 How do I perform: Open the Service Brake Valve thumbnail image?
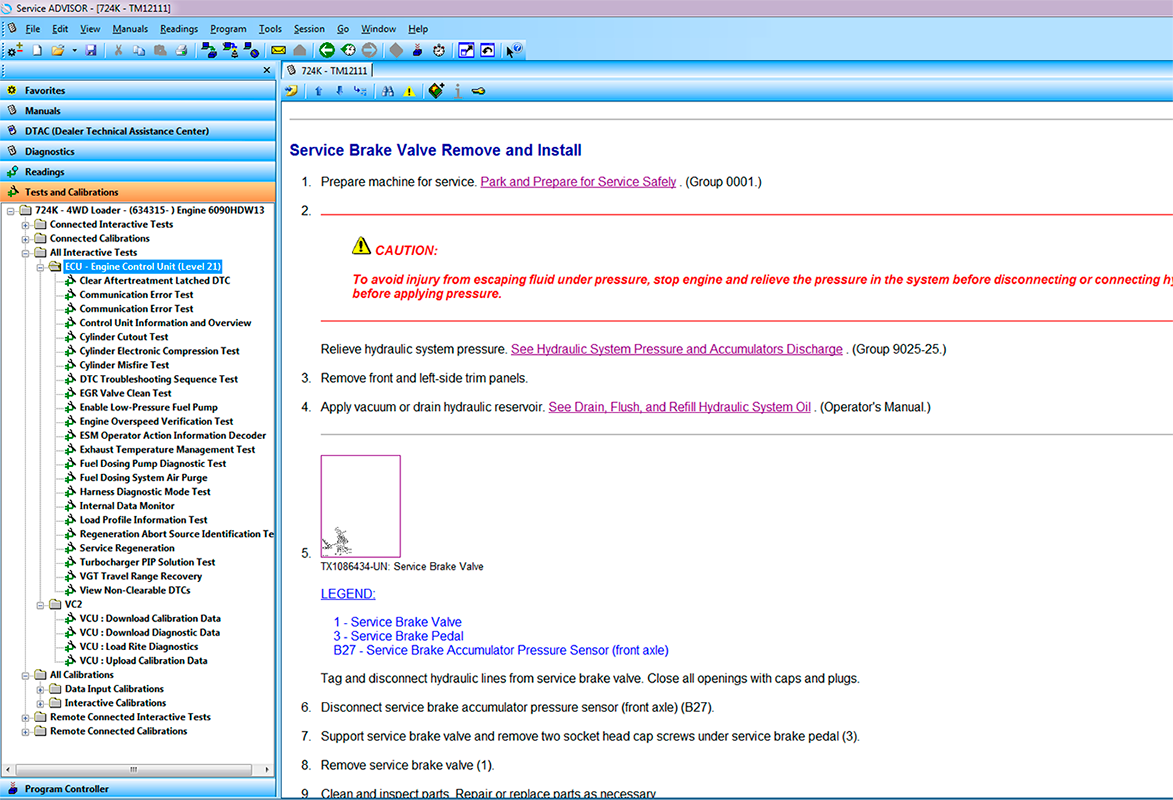click(x=361, y=506)
